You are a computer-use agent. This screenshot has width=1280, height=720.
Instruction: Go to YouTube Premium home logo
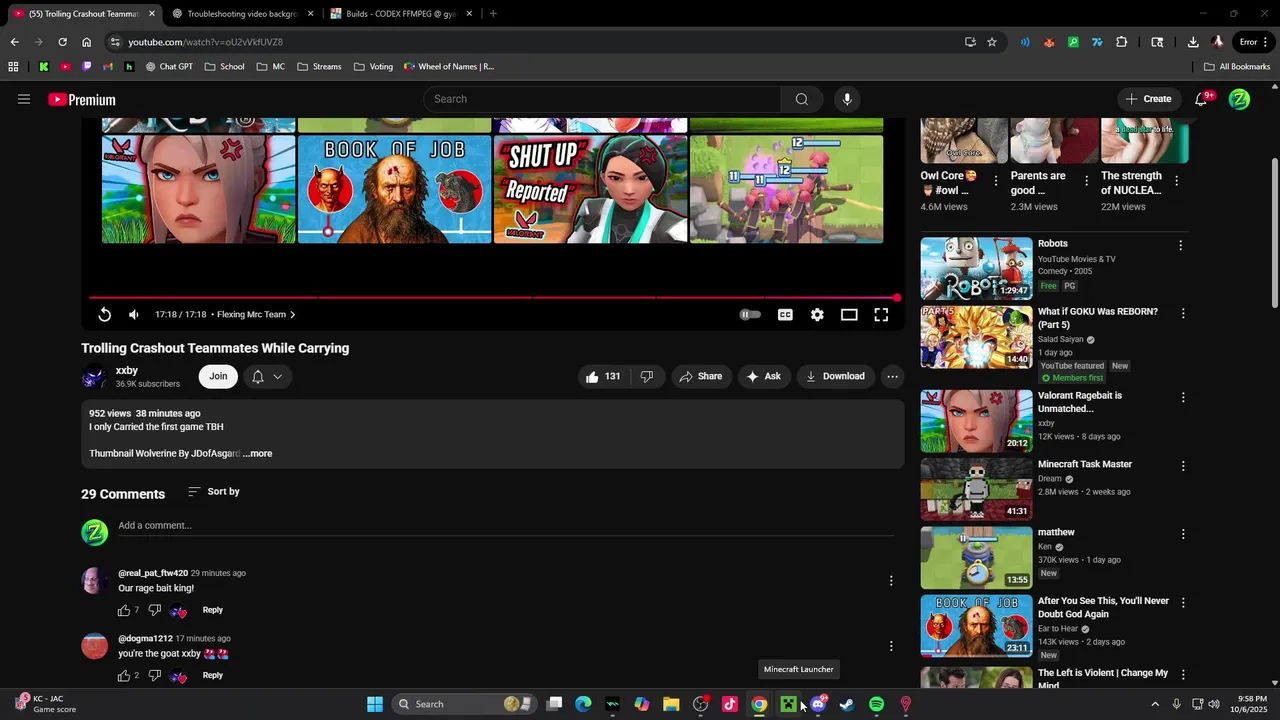coord(82,99)
